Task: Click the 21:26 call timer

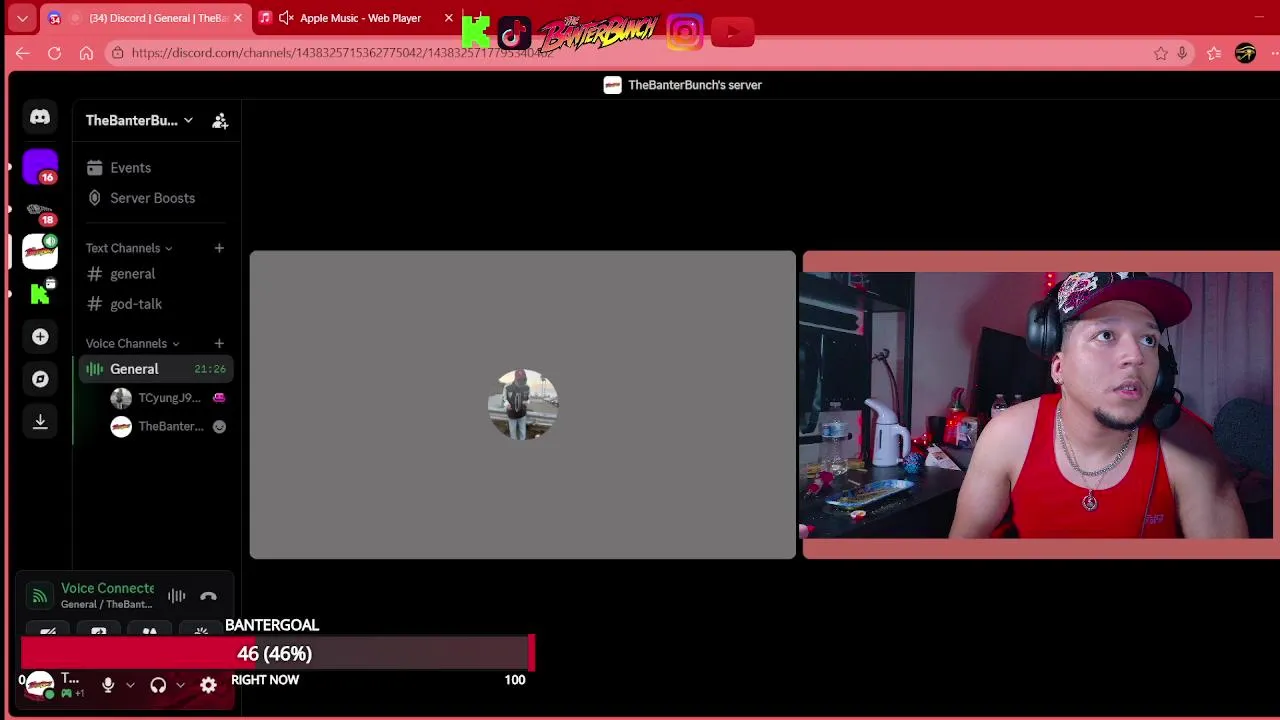Action: tap(210, 369)
